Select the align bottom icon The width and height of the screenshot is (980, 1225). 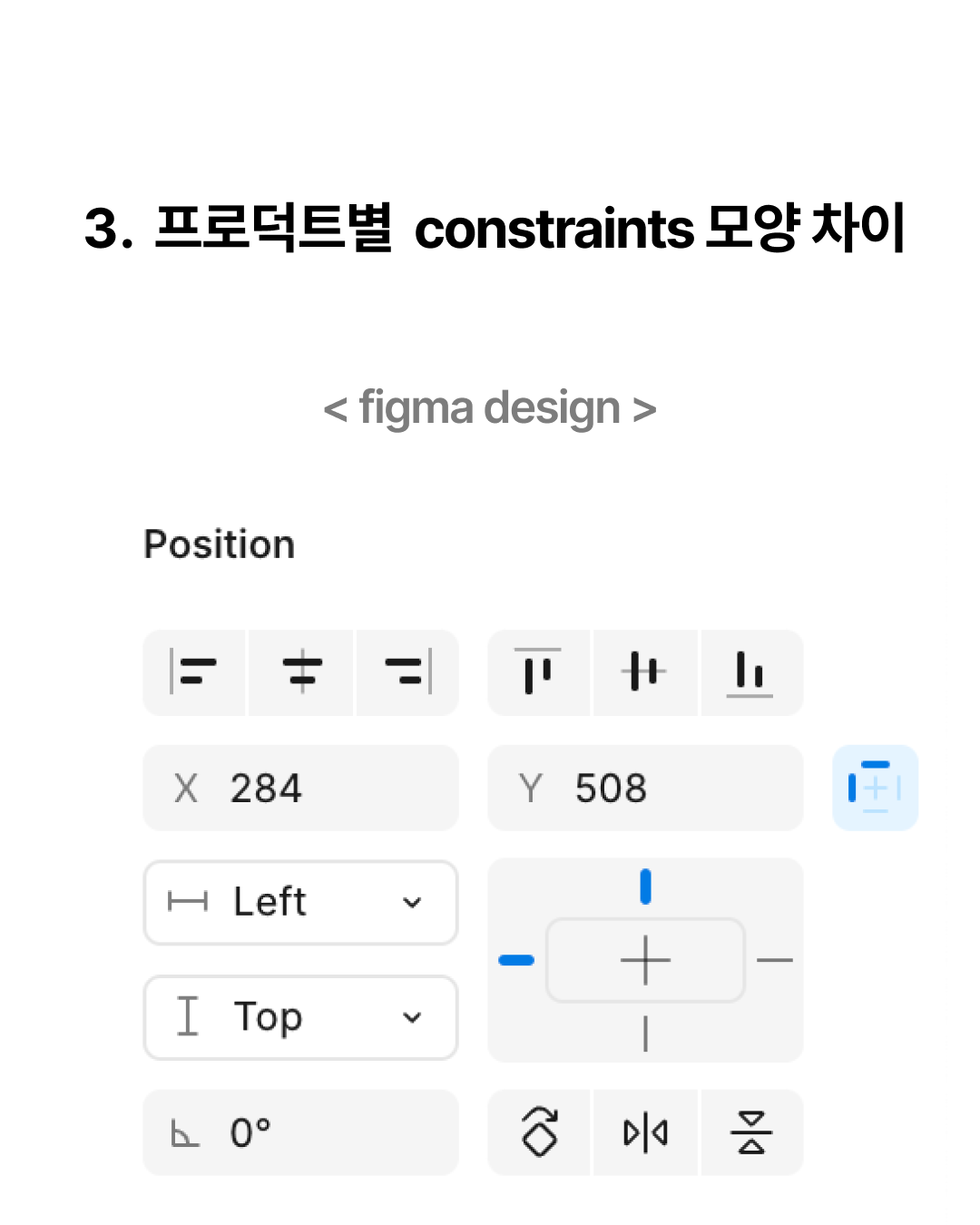click(751, 672)
